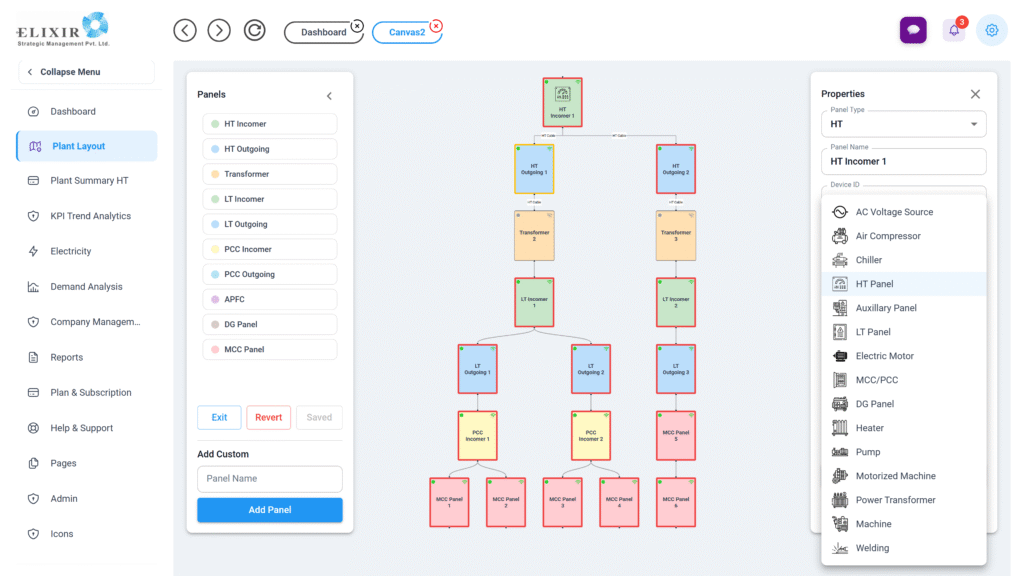
Task: Collapse the left sidebar menu
Action: pyautogui.click(x=85, y=72)
